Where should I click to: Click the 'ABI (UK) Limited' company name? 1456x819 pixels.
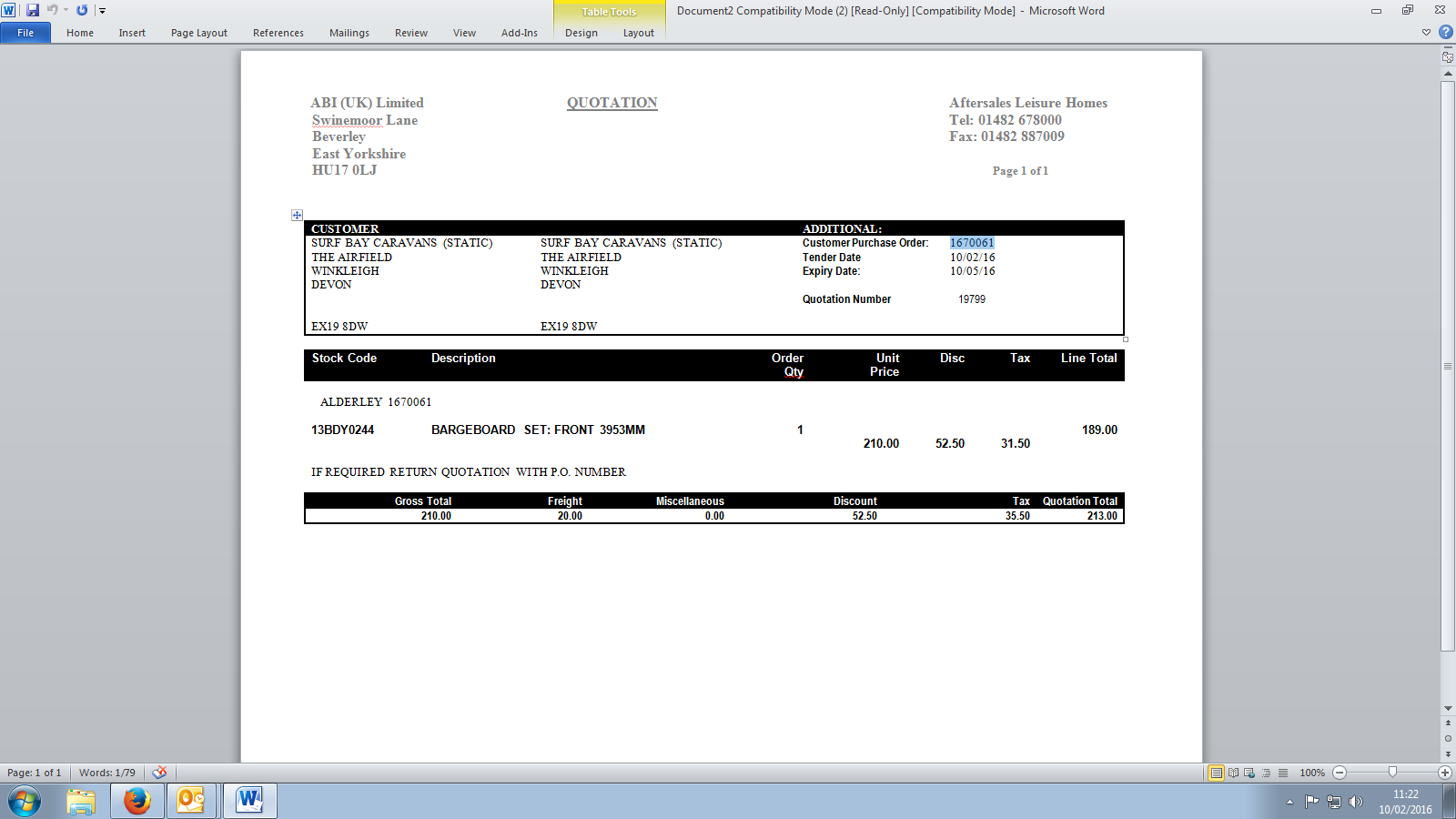(x=368, y=103)
